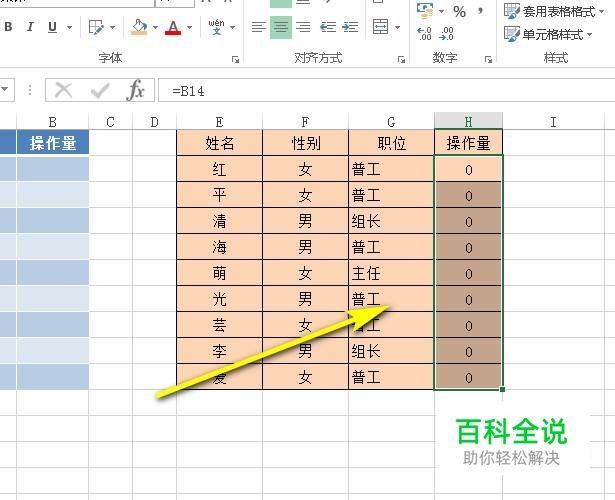
Task: Click the wén phonetic guide icon
Action: click(216, 27)
